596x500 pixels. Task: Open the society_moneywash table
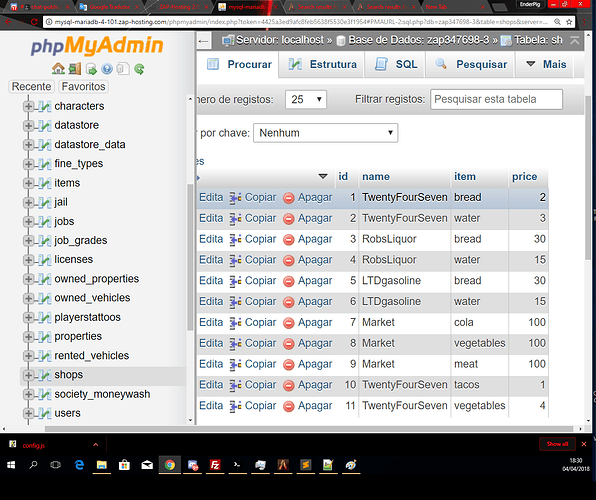(102, 394)
